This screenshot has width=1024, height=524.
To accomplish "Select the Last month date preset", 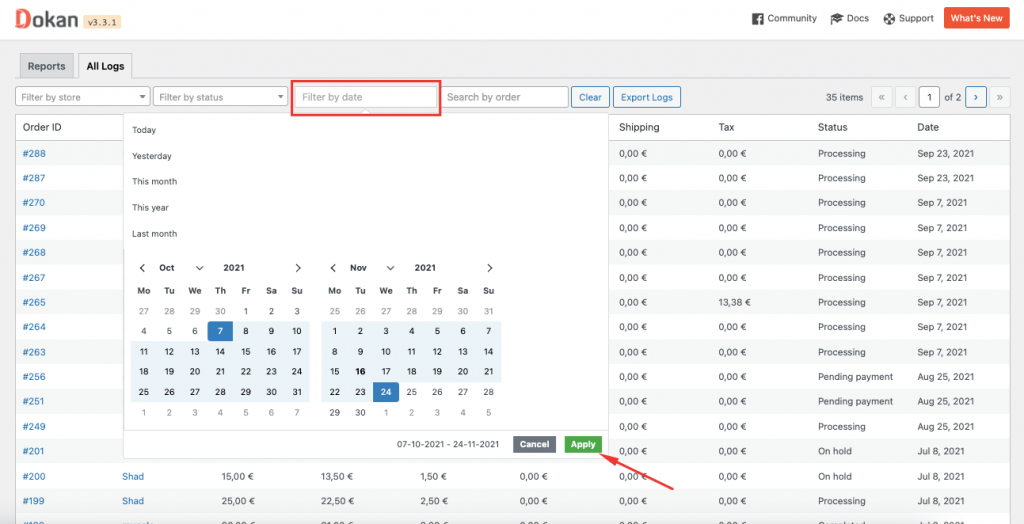I will [x=154, y=234].
